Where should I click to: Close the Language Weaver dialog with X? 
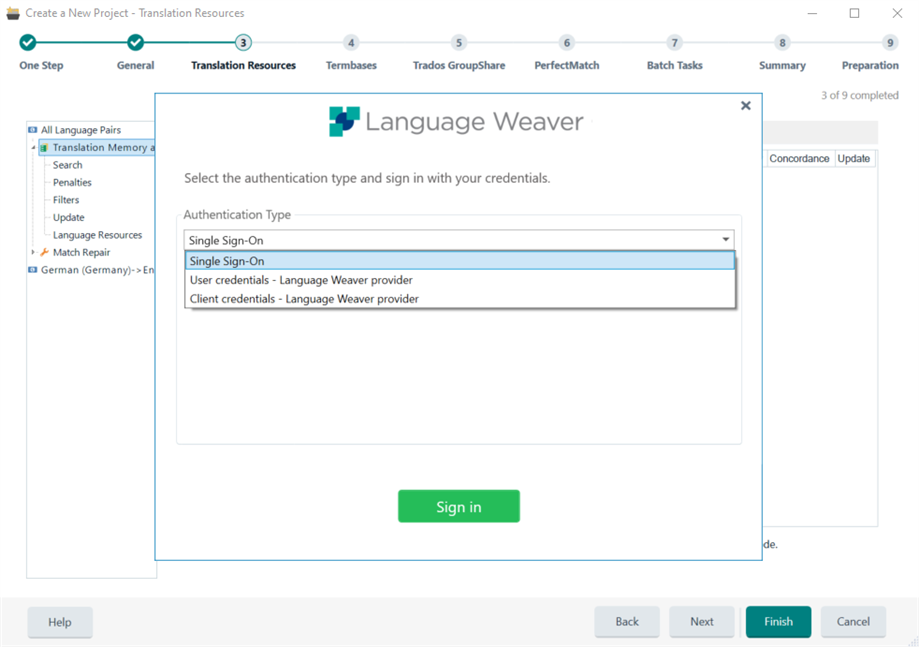(x=746, y=105)
